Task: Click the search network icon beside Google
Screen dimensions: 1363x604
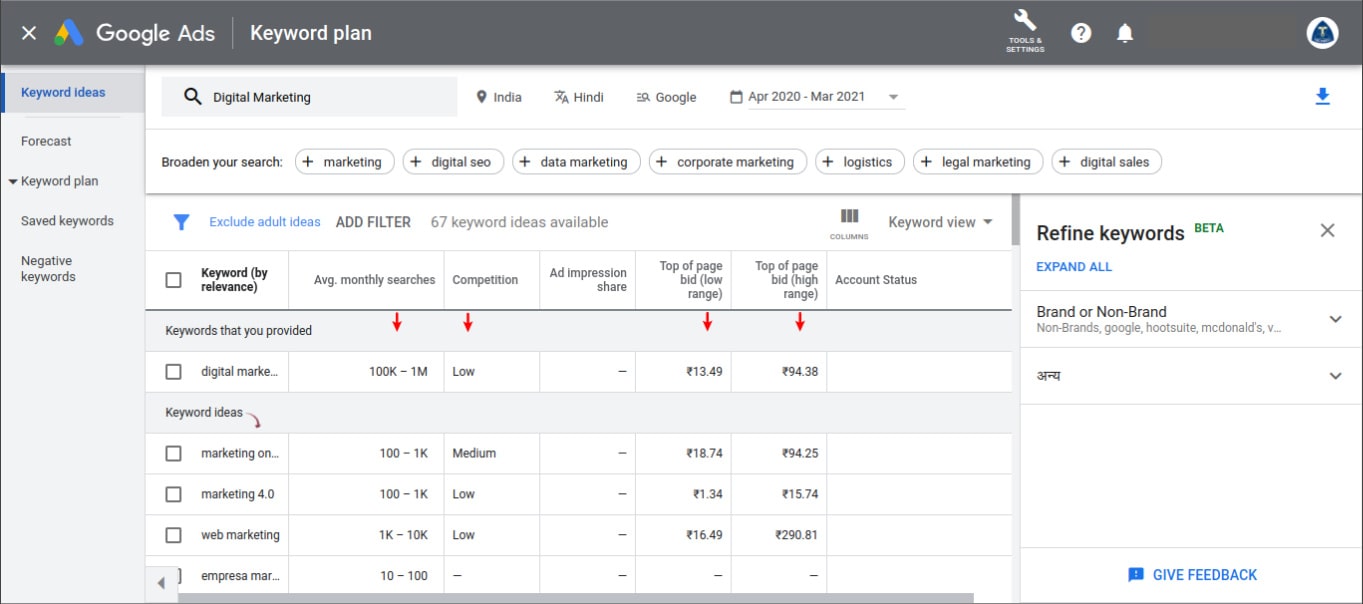Action: tap(643, 97)
